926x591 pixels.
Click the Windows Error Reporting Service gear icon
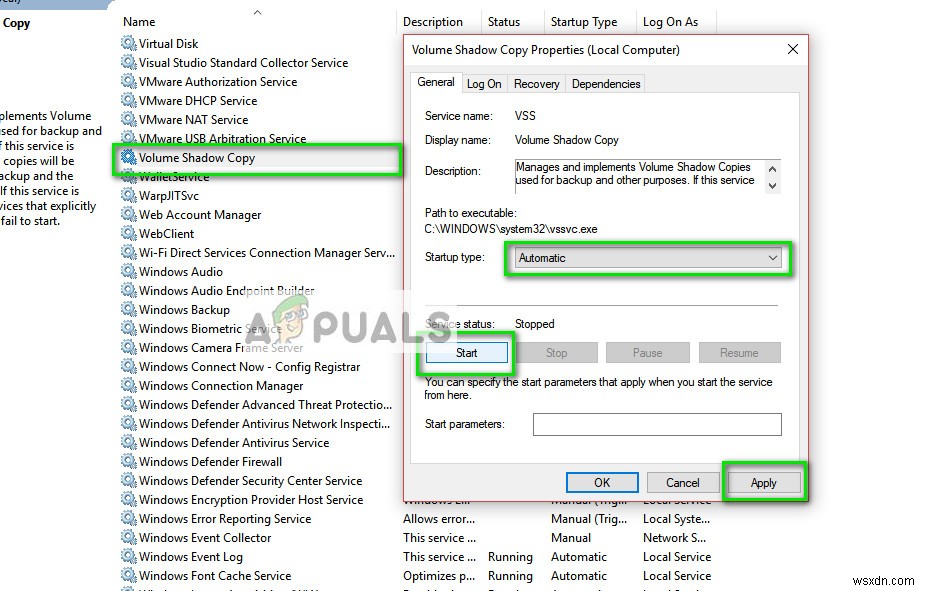pyautogui.click(x=129, y=518)
